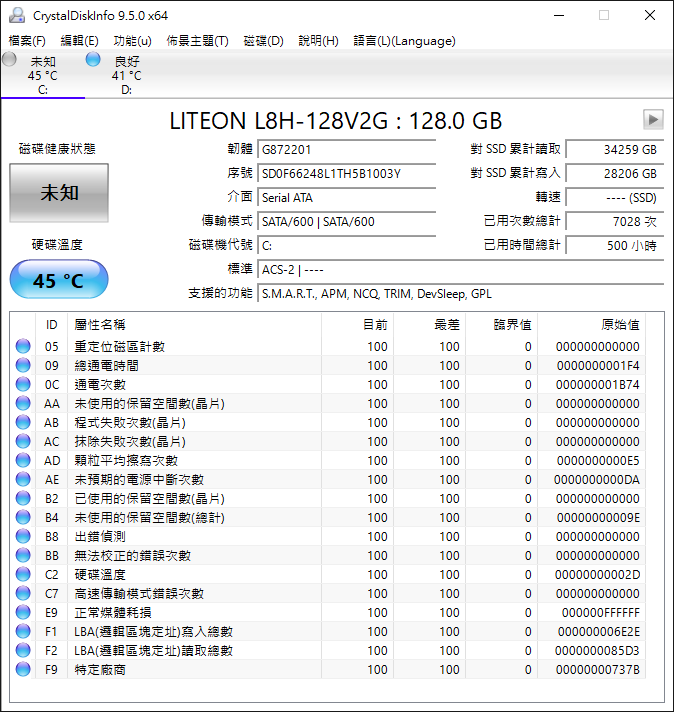Click the blue status icon for ID B8
This screenshot has height=712, width=674.
[23, 536]
